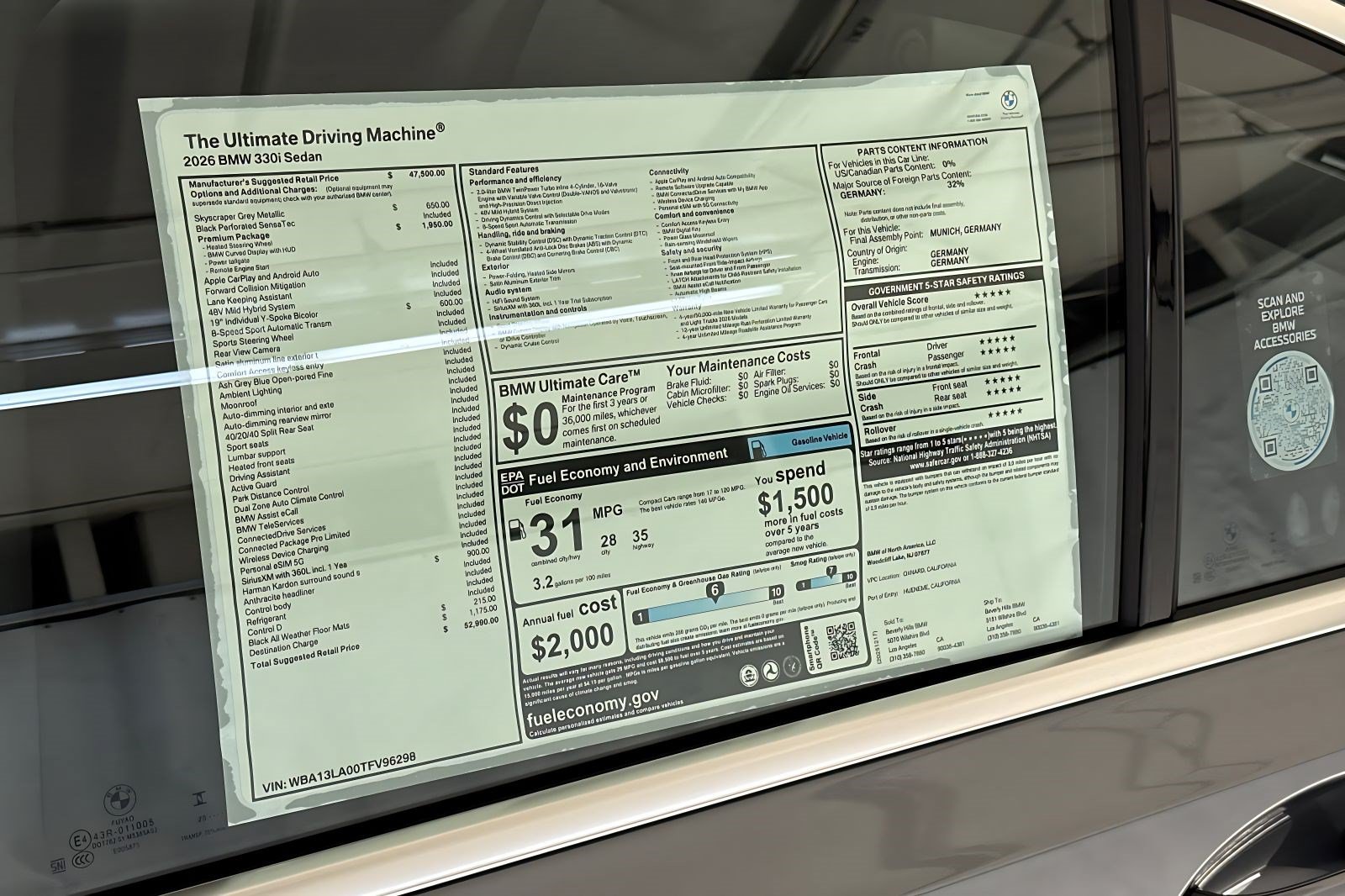The width and height of the screenshot is (1345, 896).
Task: Select the Smartphone QR Code on the fuel label
Action: tap(841, 640)
